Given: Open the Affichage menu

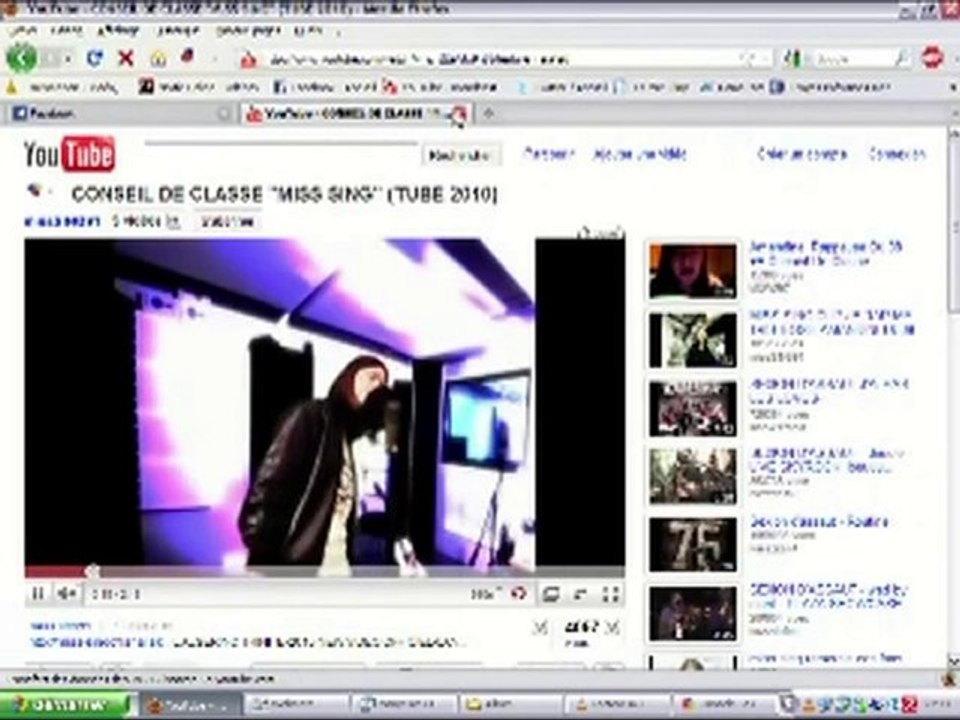Looking at the screenshot, I should [x=119, y=30].
